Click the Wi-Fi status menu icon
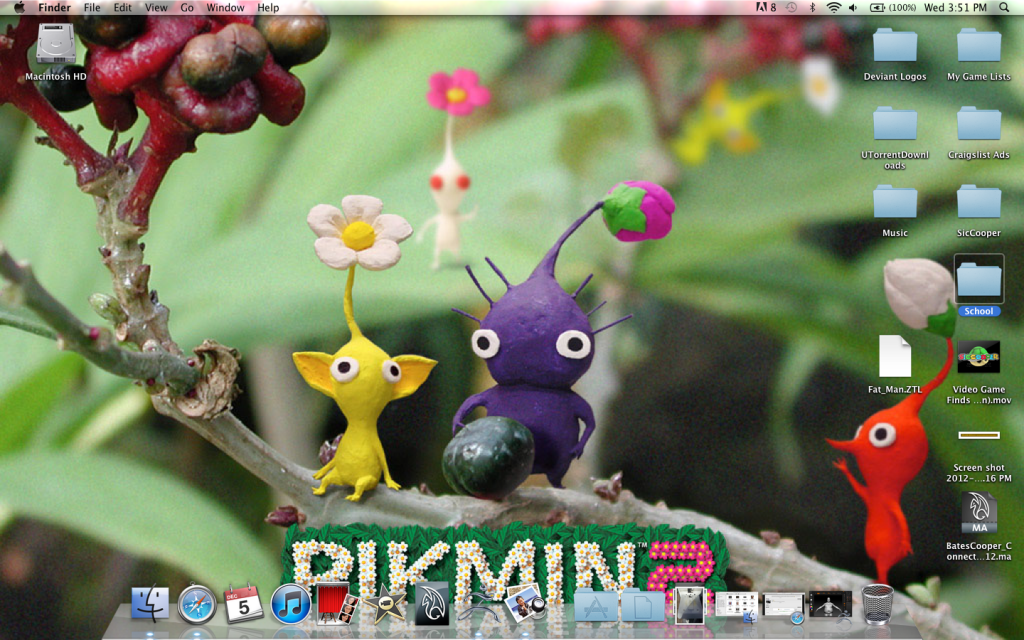Screen dimensions: 1024x640 point(833,7)
